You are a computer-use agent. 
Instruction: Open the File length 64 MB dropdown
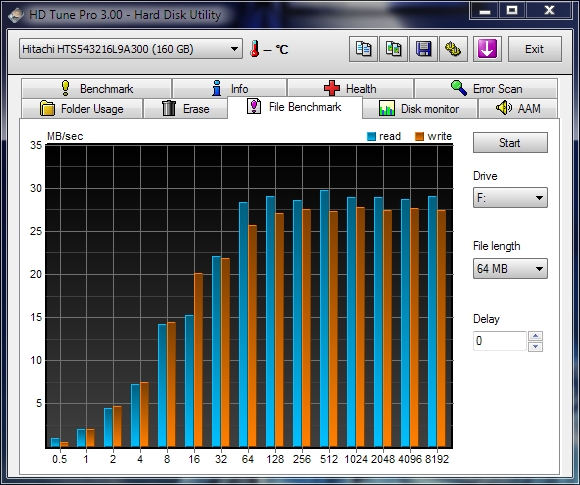pos(510,269)
